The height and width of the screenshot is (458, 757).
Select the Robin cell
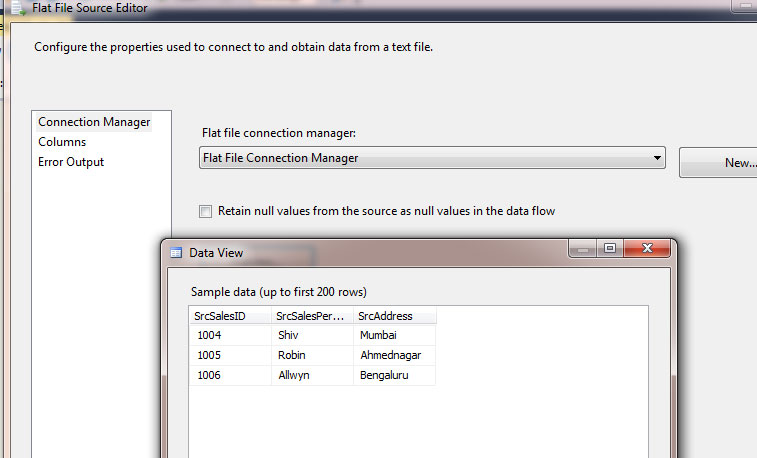point(312,355)
